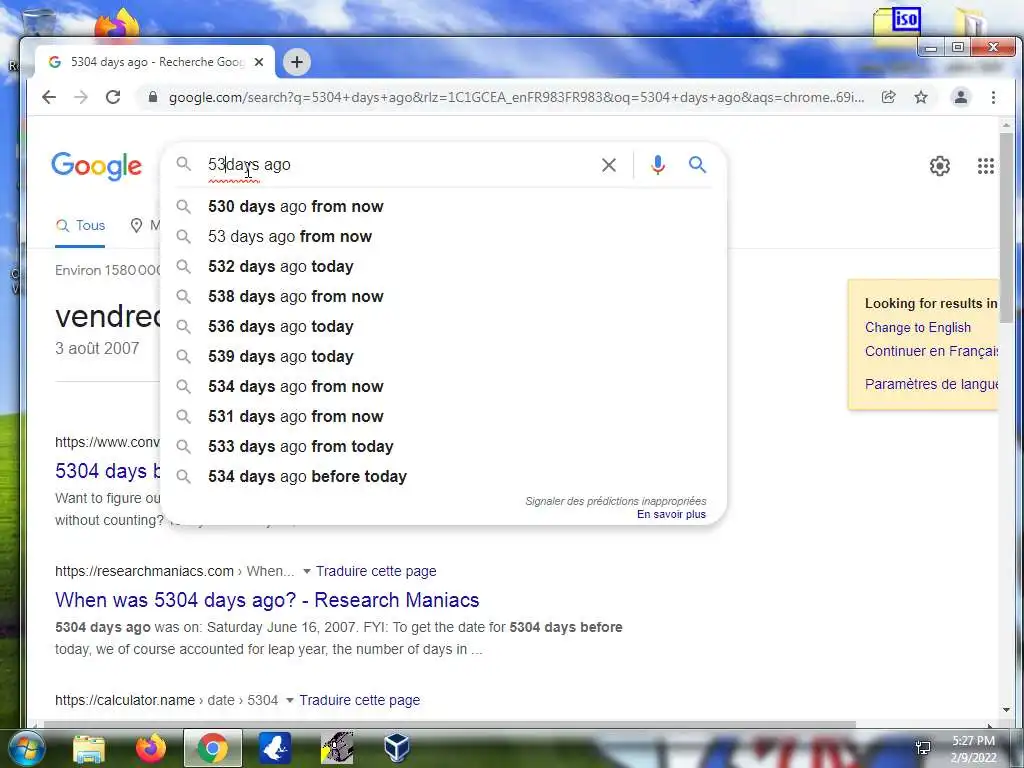This screenshot has height=768, width=1024.
Task: Click the taskbar clock showing 5:27 PM
Action: tap(973, 749)
